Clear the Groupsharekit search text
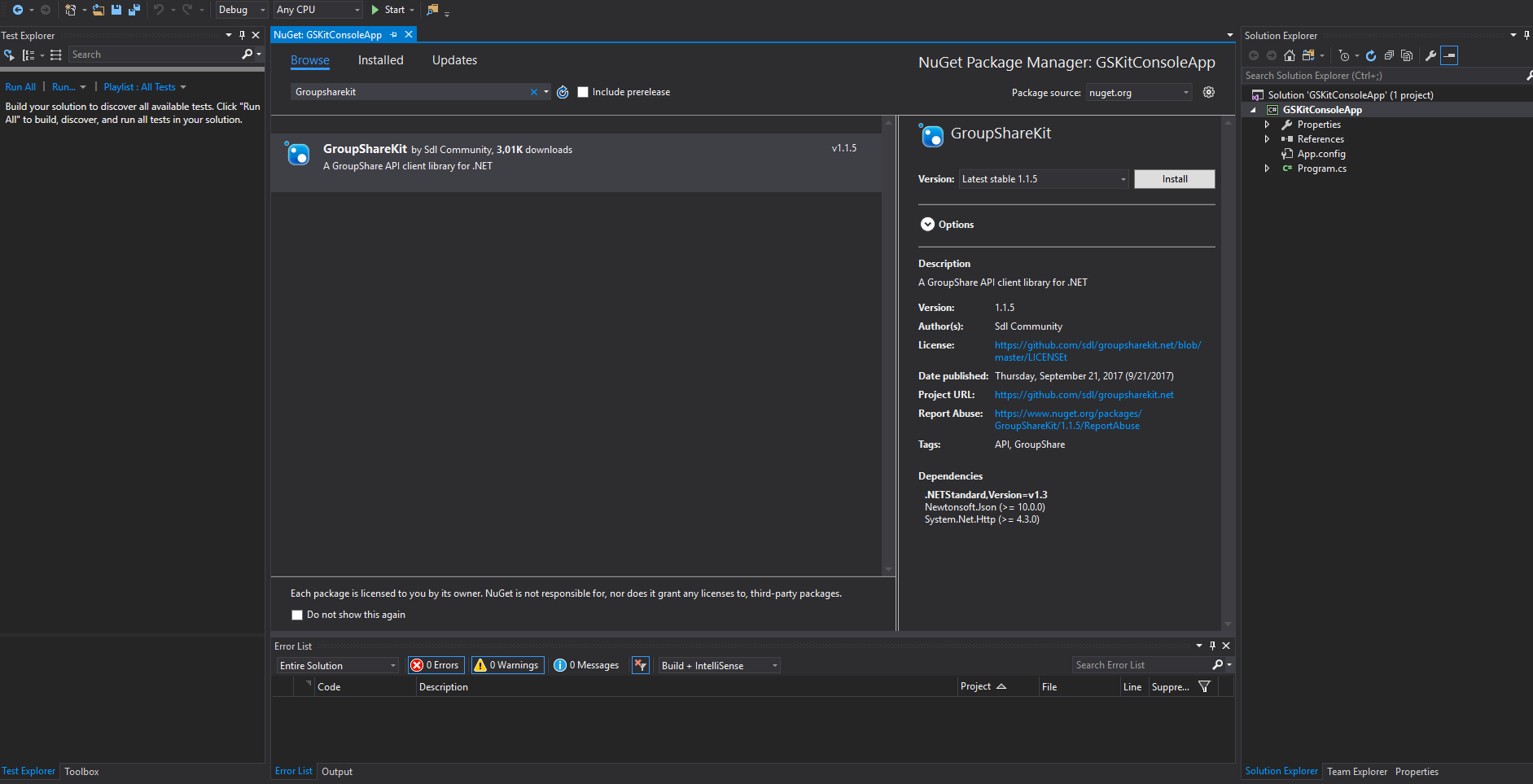Viewport: 1533px width, 784px height. (x=534, y=92)
